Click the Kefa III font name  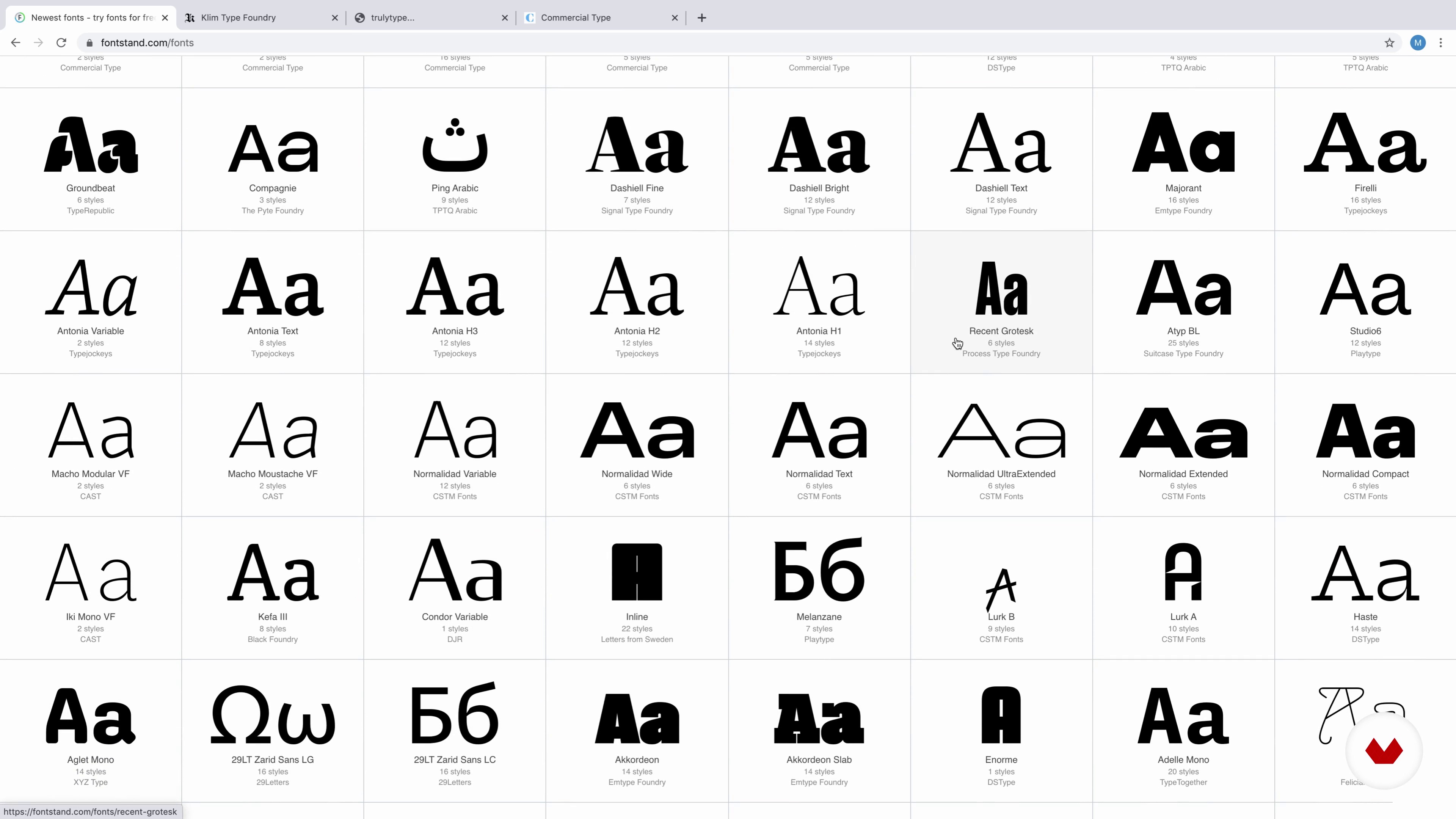(273, 617)
